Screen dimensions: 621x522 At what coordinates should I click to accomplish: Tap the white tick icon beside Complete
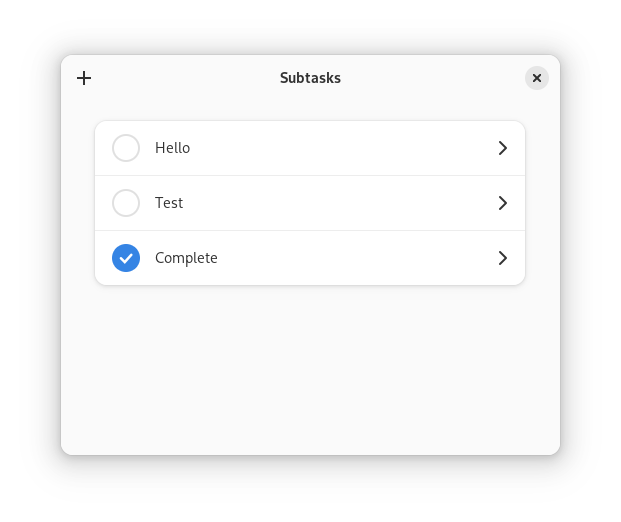pos(126,258)
